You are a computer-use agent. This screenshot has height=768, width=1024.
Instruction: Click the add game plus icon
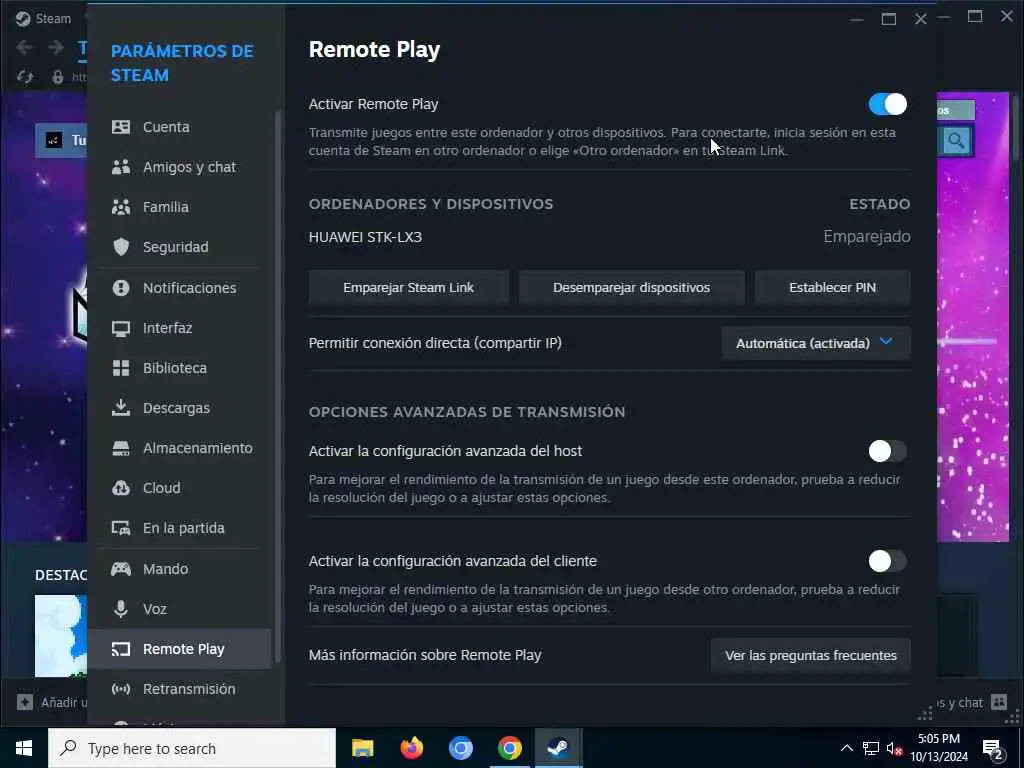(x=25, y=702)
